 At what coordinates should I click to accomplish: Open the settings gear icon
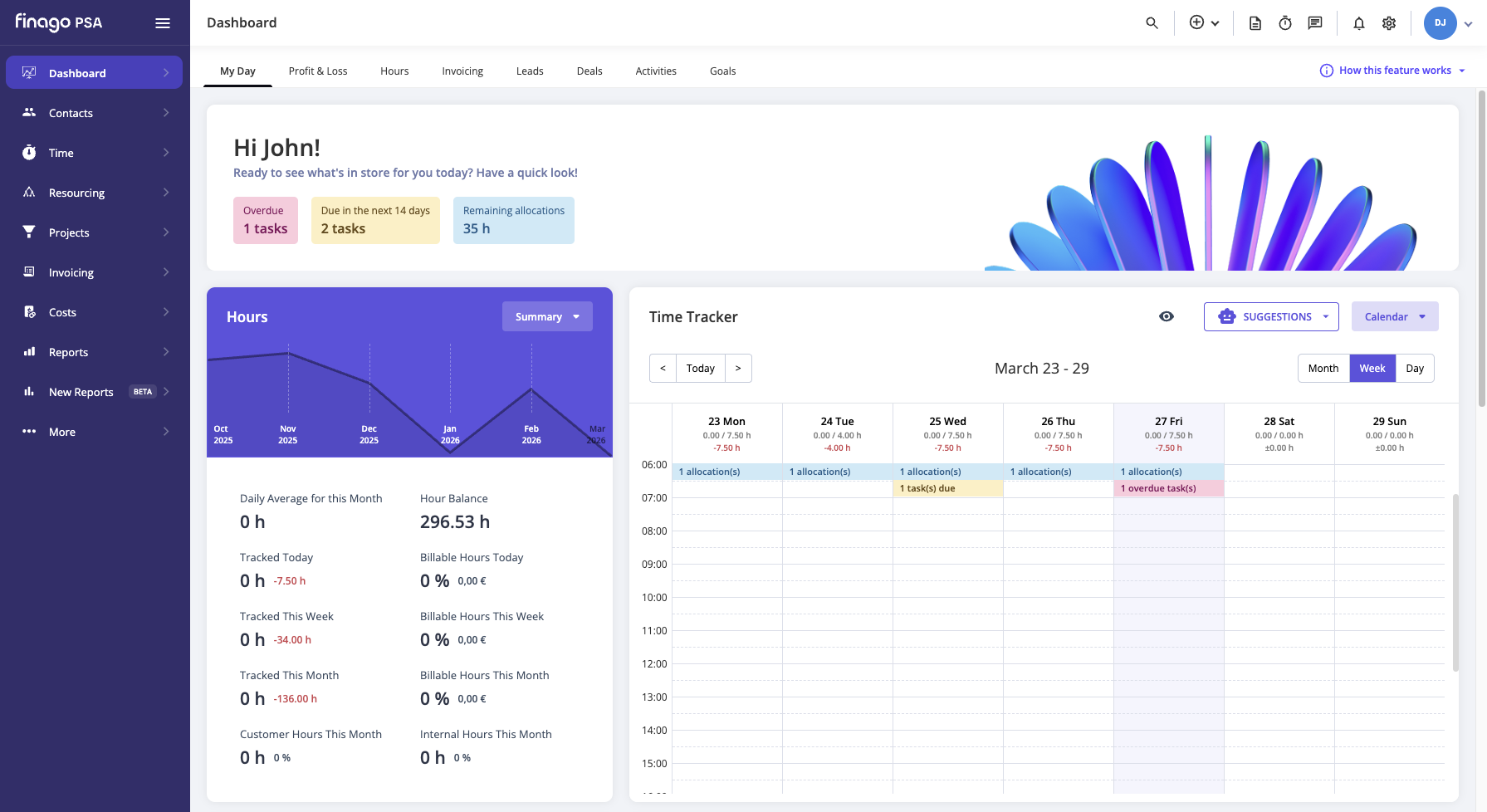point(1389,23)
